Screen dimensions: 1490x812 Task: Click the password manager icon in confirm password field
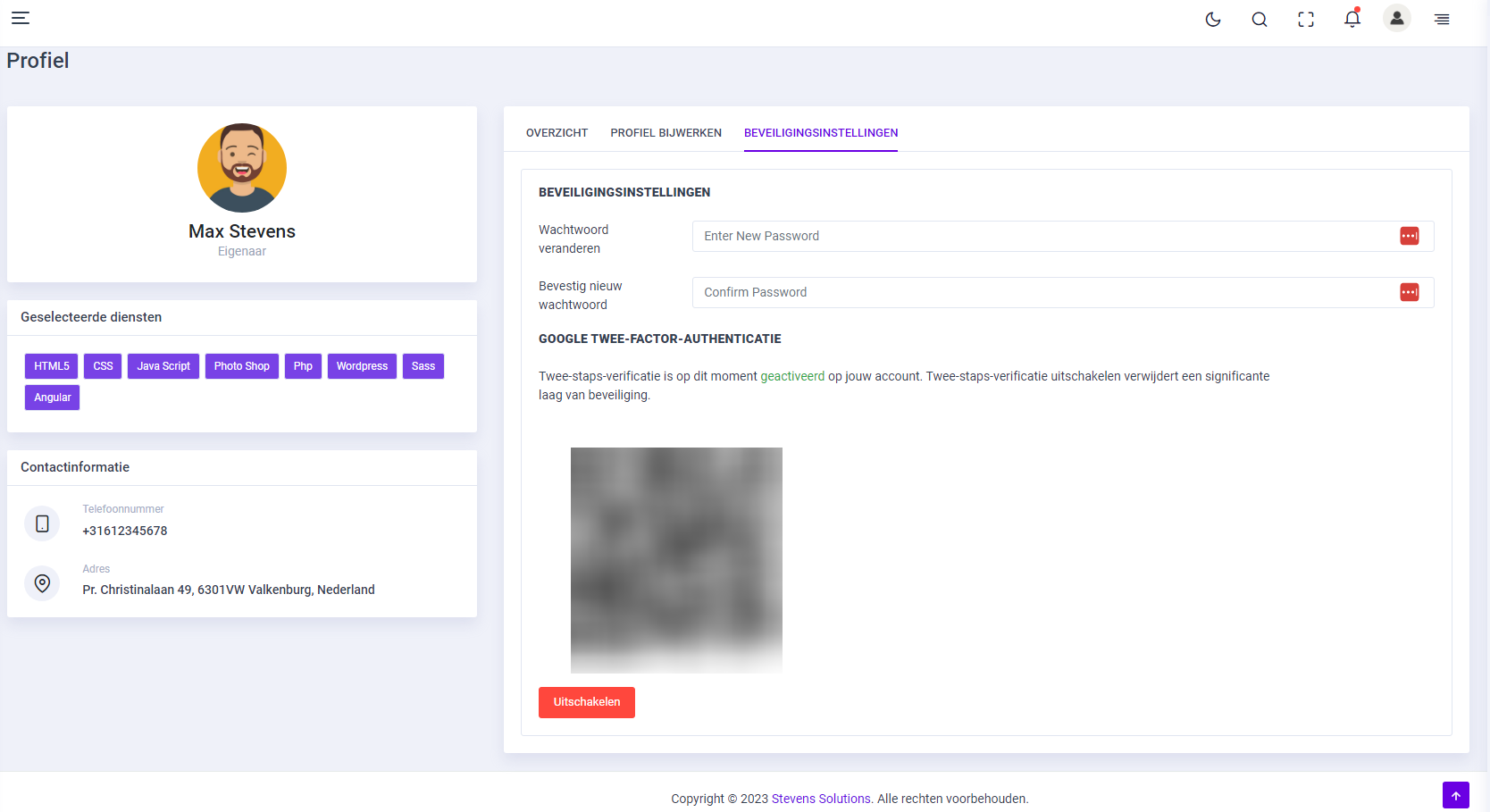[1410, 292]
